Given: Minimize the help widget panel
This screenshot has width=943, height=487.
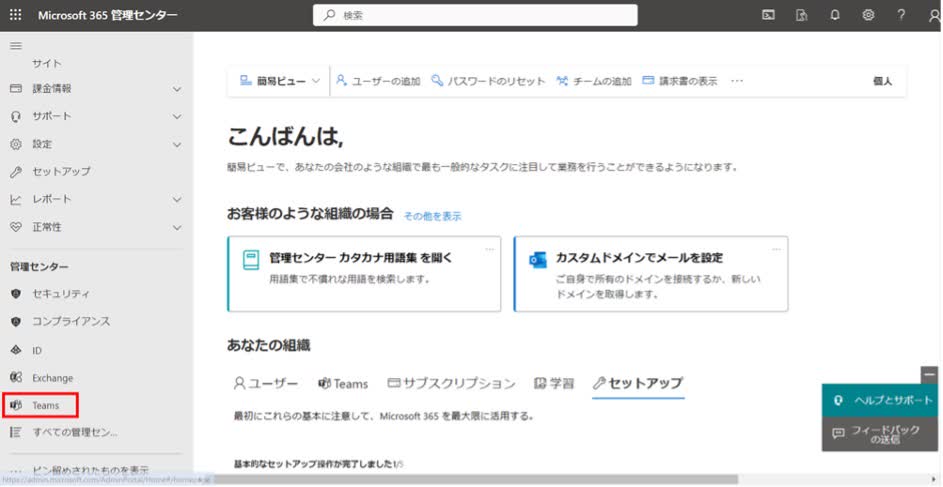Looking at the screenshot, I should 930,375.
